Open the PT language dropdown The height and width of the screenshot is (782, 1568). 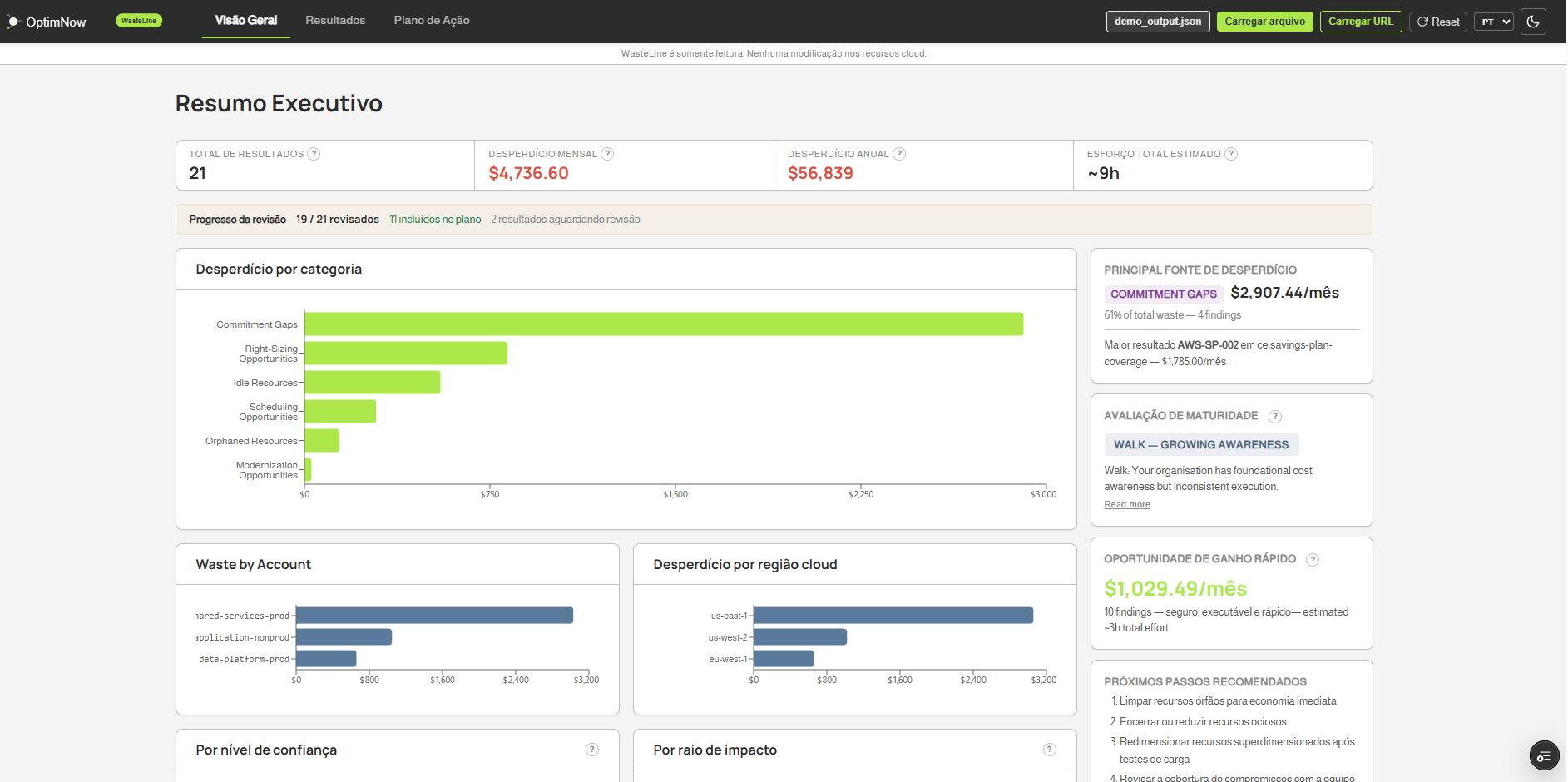click(1494, 22)
